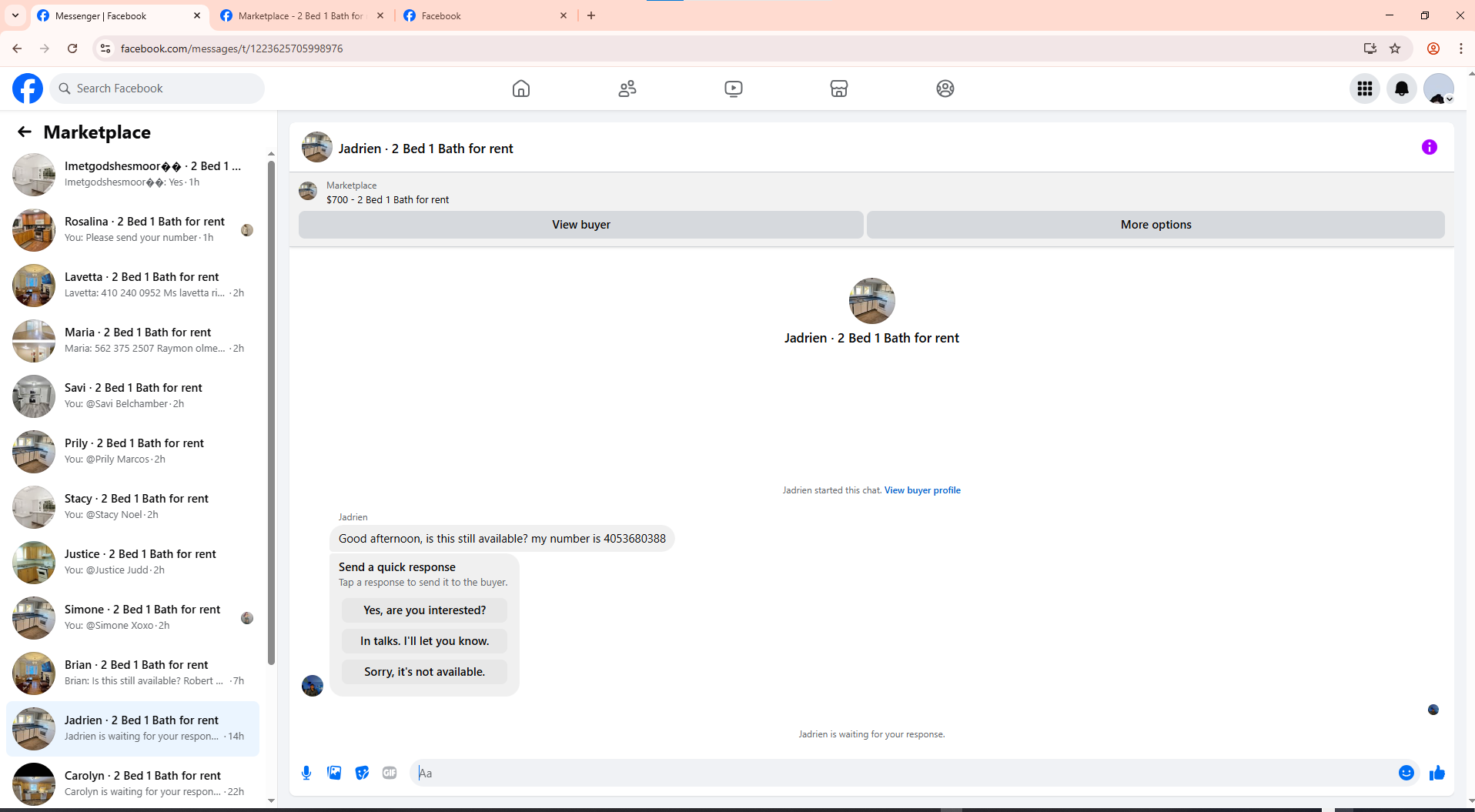Open the Groups icon in top navigation
This screenshot has width=1475, height=812.
[945, 89]
